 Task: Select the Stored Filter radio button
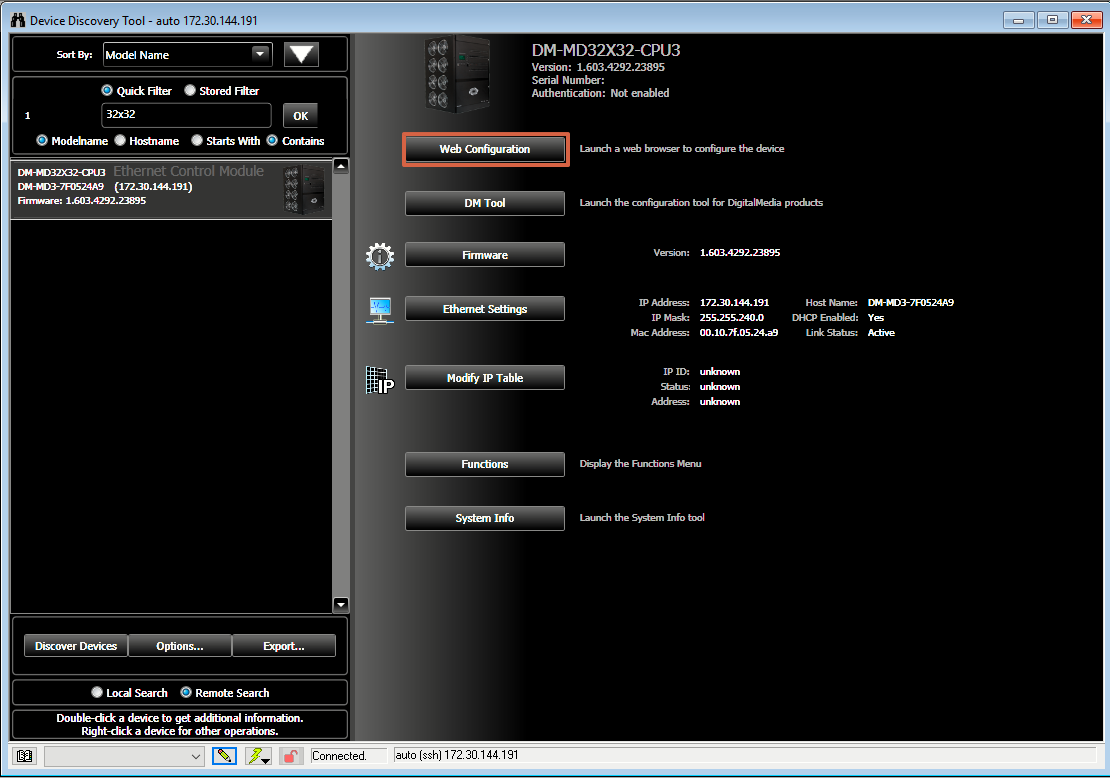[x=190, y=91]
